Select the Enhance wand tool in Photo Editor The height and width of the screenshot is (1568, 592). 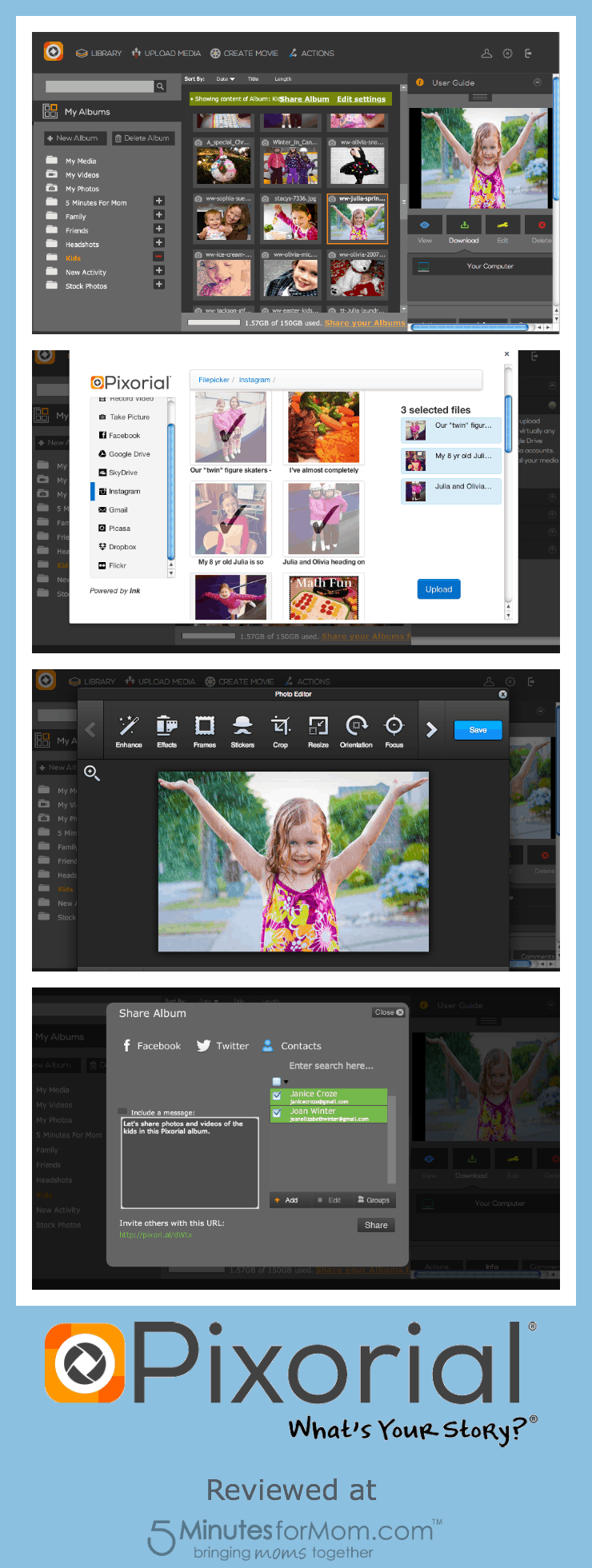(x=128, y=731)
